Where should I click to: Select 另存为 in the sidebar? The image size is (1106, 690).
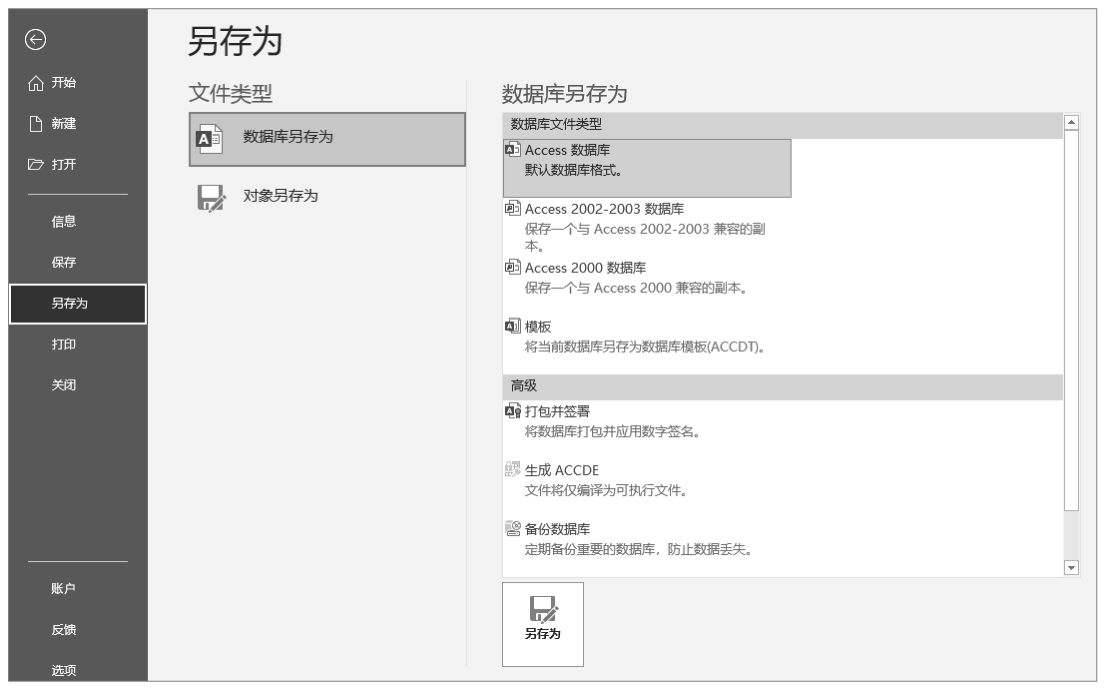[x=78, y=304]
